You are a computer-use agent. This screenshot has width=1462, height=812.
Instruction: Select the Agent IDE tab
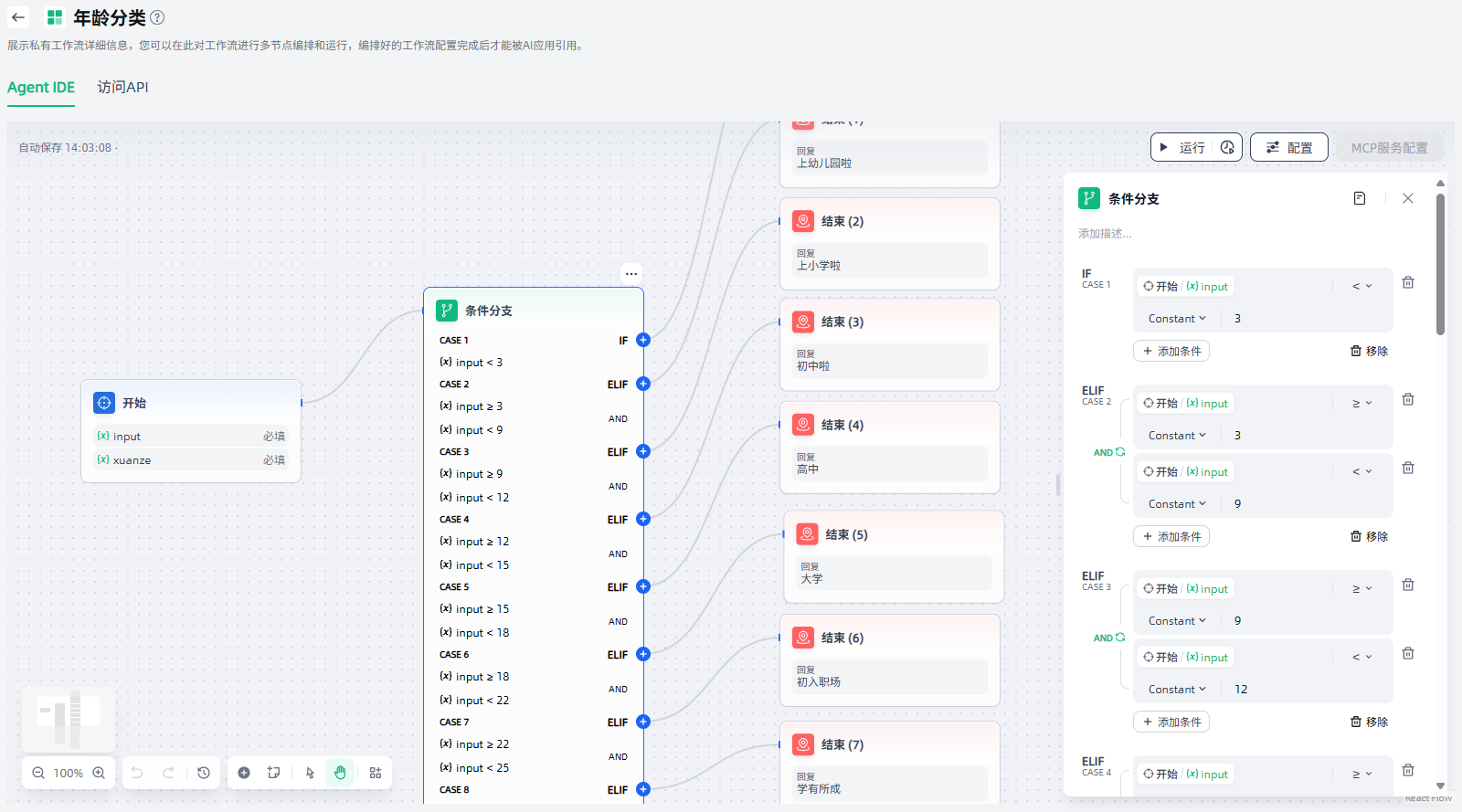coord(41,88)
